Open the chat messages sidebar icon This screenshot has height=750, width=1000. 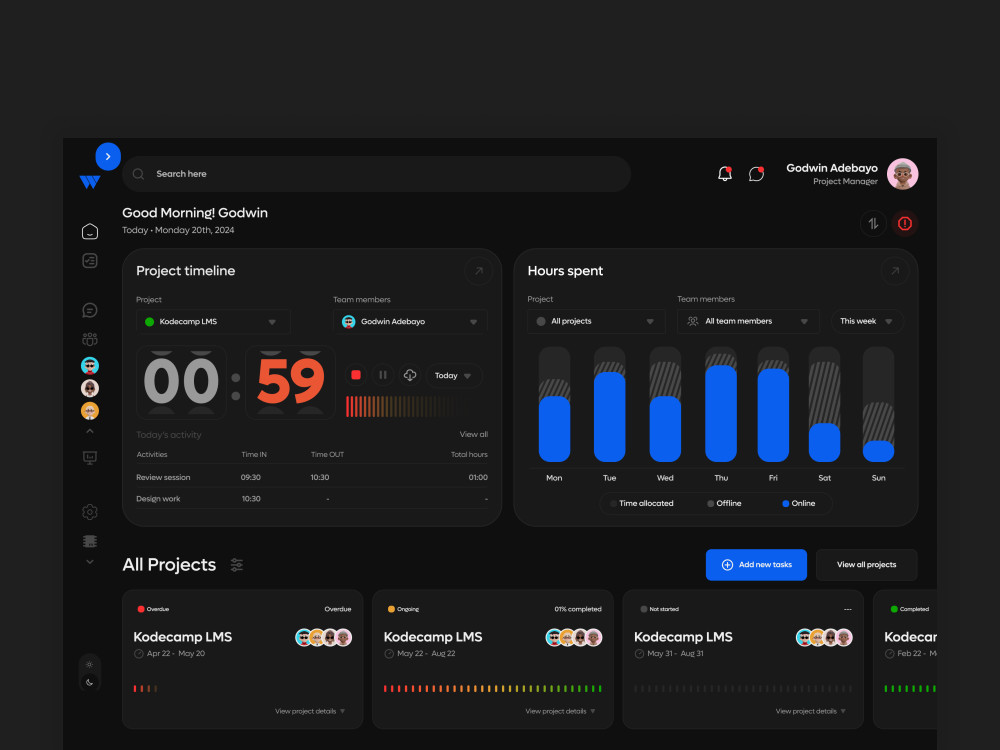pyautogui.click(x=90, y=310)
